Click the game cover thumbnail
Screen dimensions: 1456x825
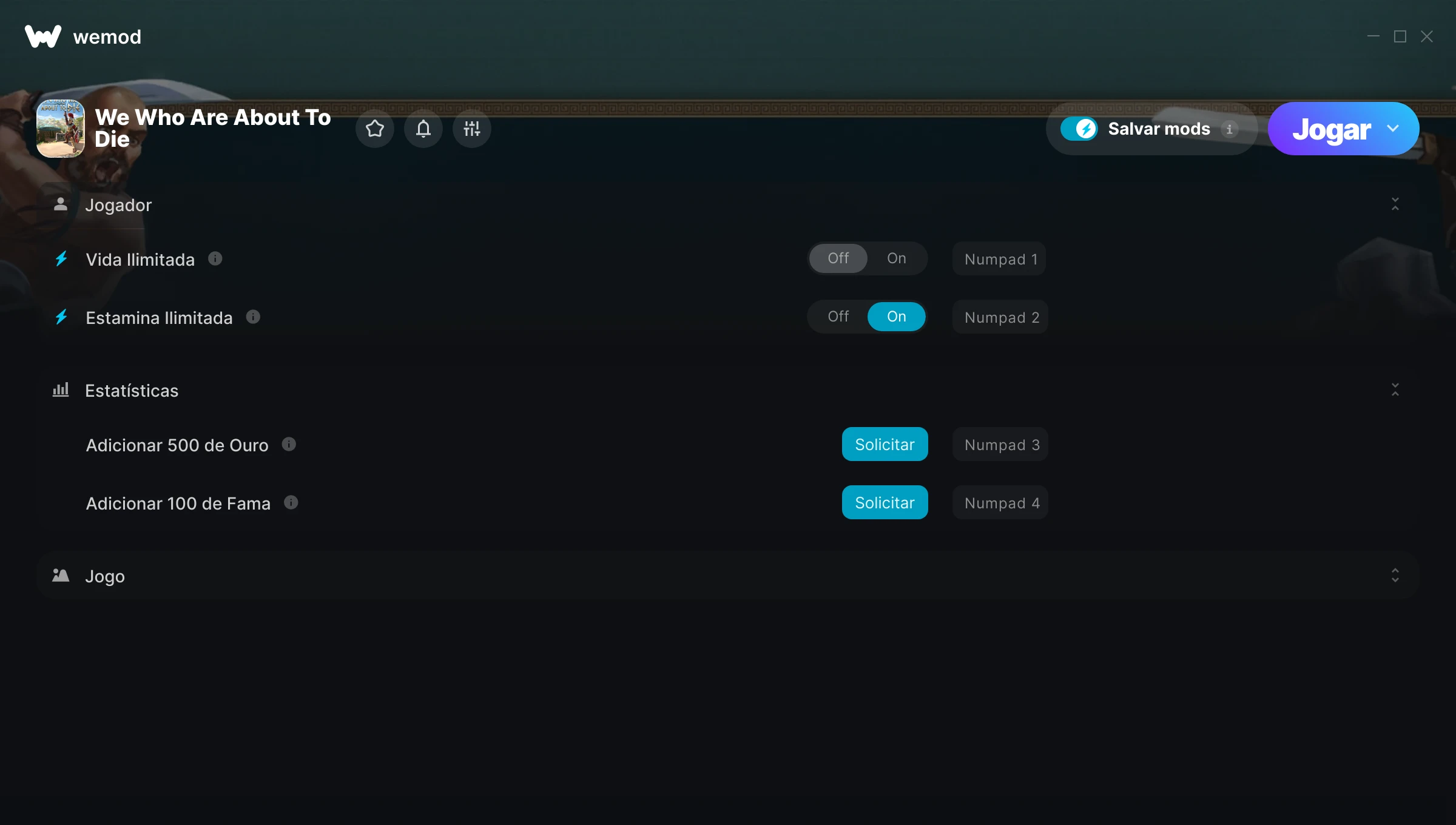[x=61, y=129]
